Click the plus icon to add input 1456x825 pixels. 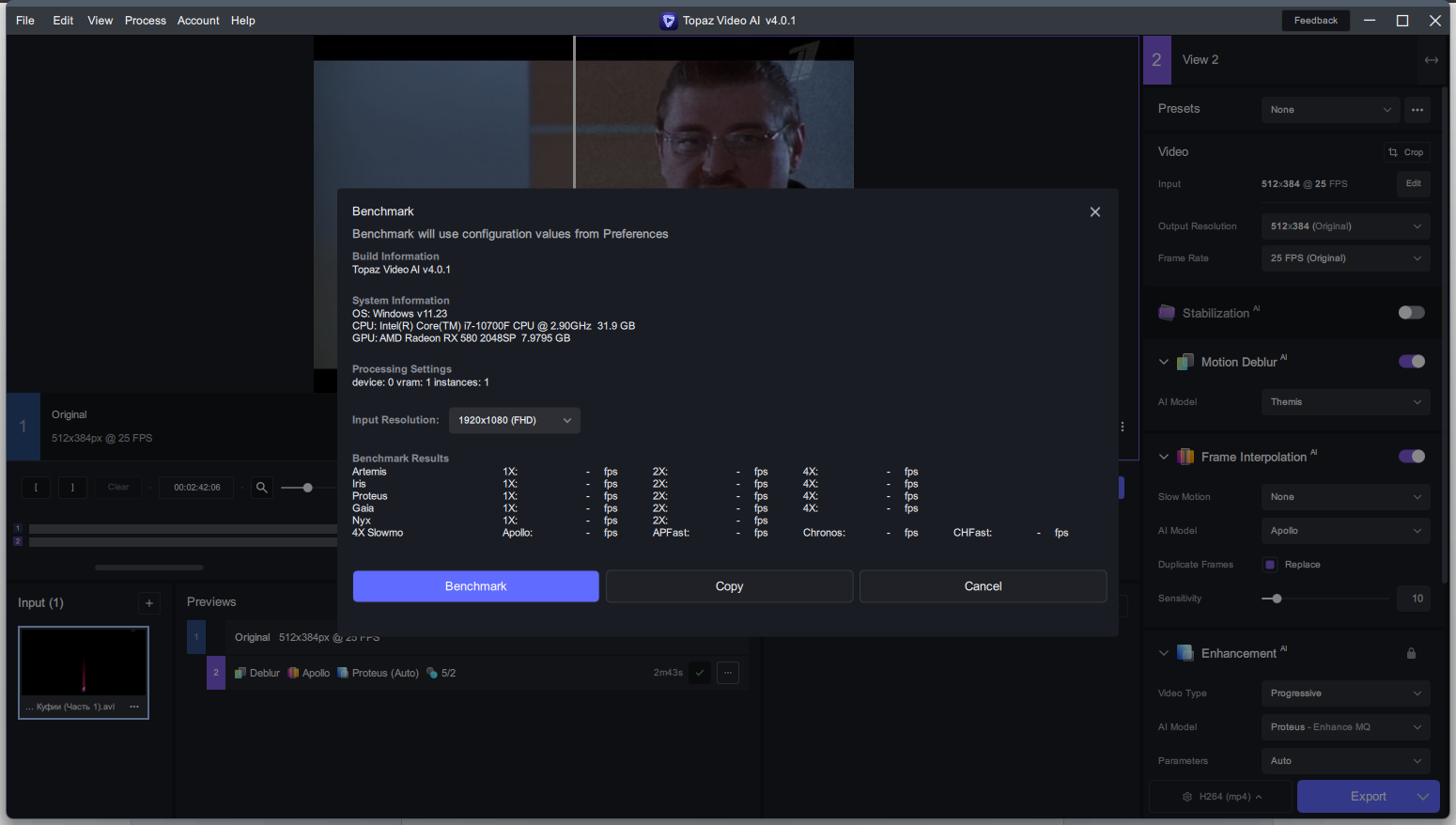[x=149, y=603]
